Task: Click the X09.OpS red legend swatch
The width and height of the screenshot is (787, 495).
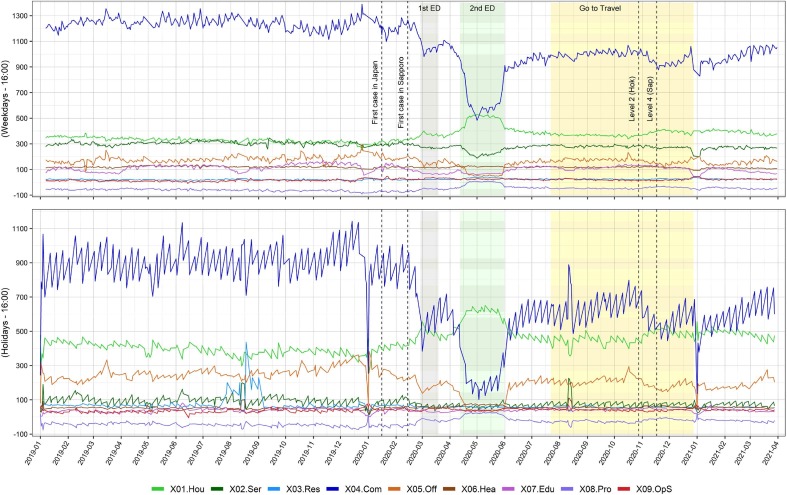Action: 624,489
